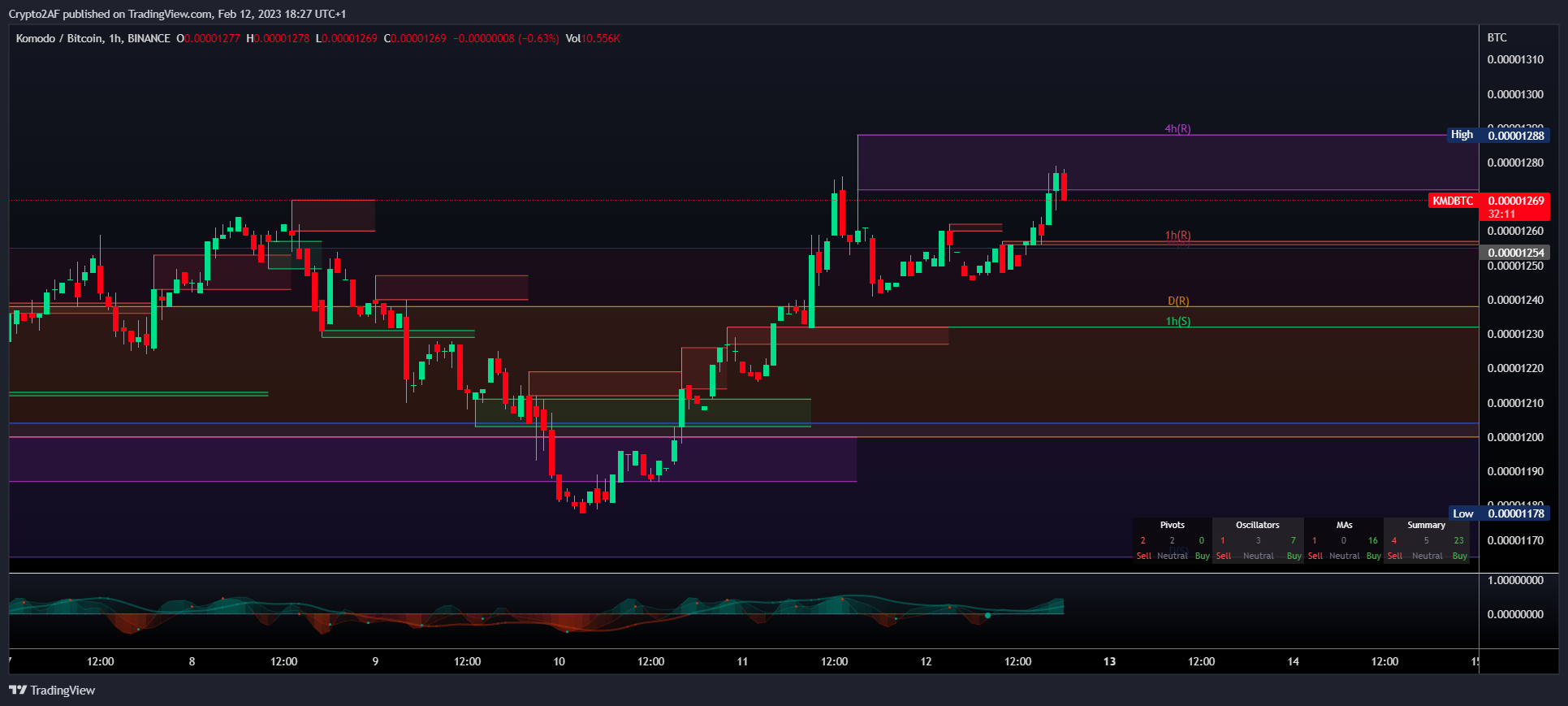Click the date label 8 on the time axis
Screen dimensions: 1568x706
point(192,661)
